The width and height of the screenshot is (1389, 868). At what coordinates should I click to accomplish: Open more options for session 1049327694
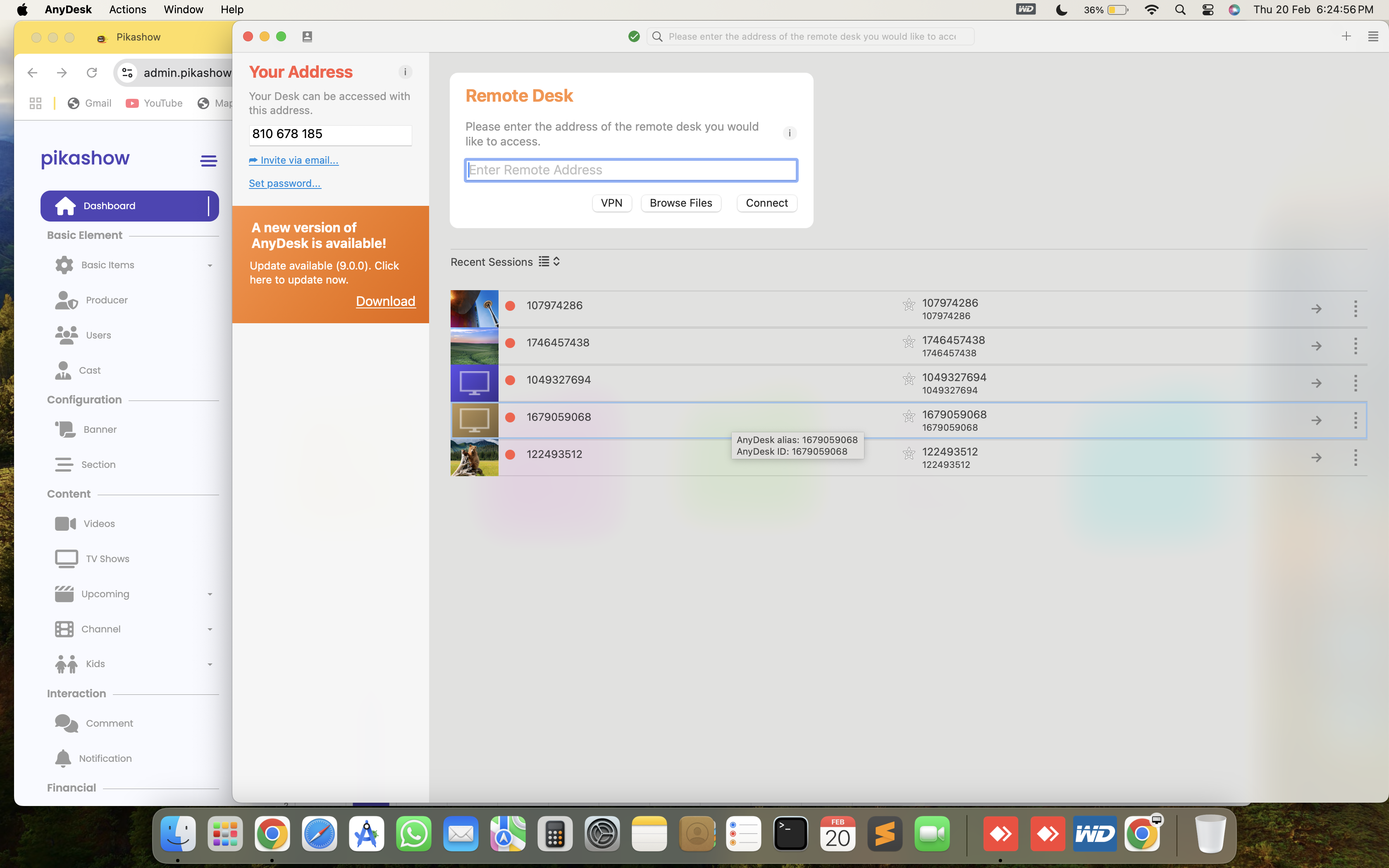pyautogui.click(x=1355, y=383)
